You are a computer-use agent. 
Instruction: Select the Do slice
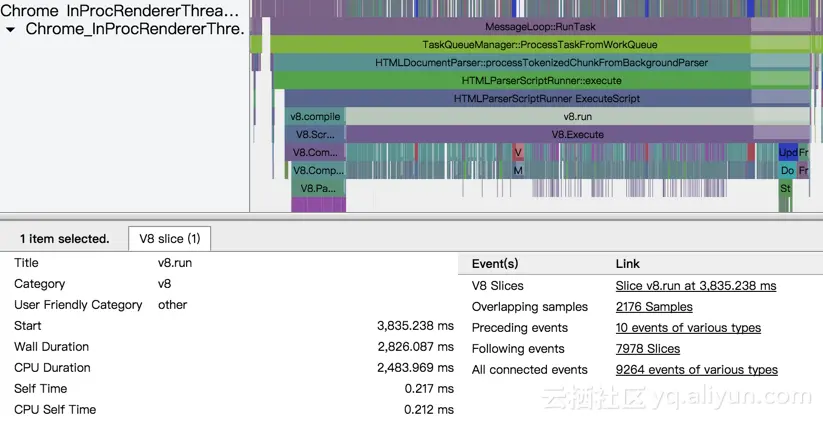(787, 170)
